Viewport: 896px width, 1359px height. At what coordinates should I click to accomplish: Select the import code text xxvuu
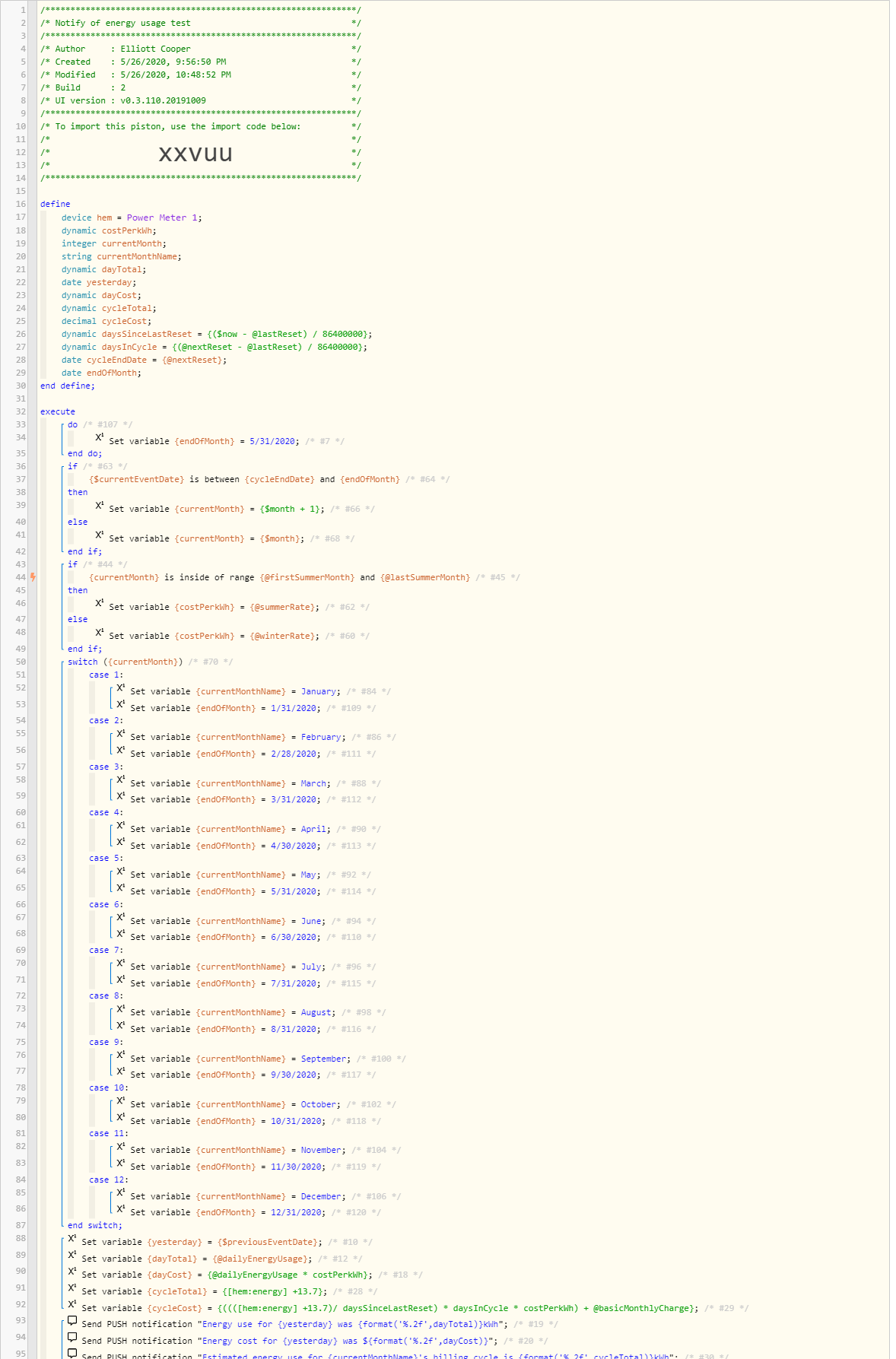coord(195,153)
